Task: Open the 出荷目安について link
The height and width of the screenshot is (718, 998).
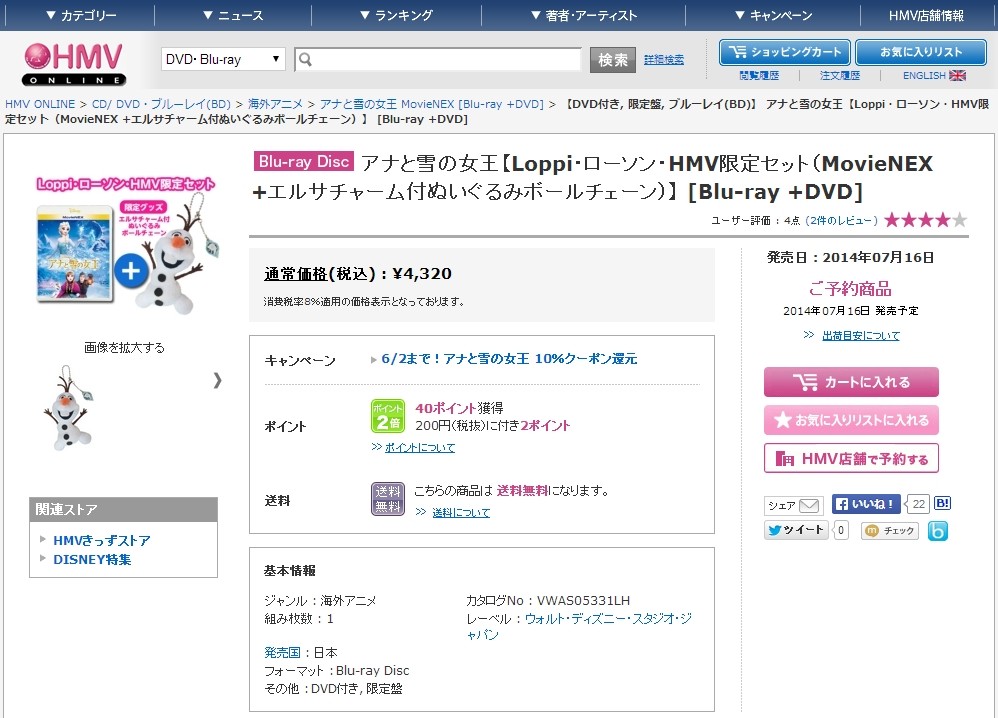Action: 861,335
